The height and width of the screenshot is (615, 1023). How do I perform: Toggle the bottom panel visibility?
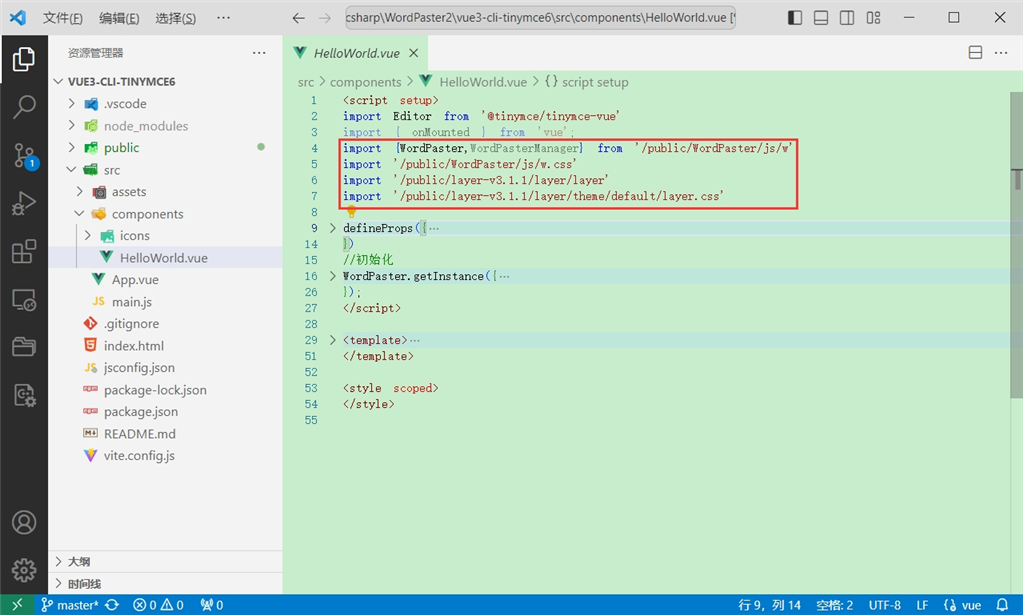tap(822, 17)
